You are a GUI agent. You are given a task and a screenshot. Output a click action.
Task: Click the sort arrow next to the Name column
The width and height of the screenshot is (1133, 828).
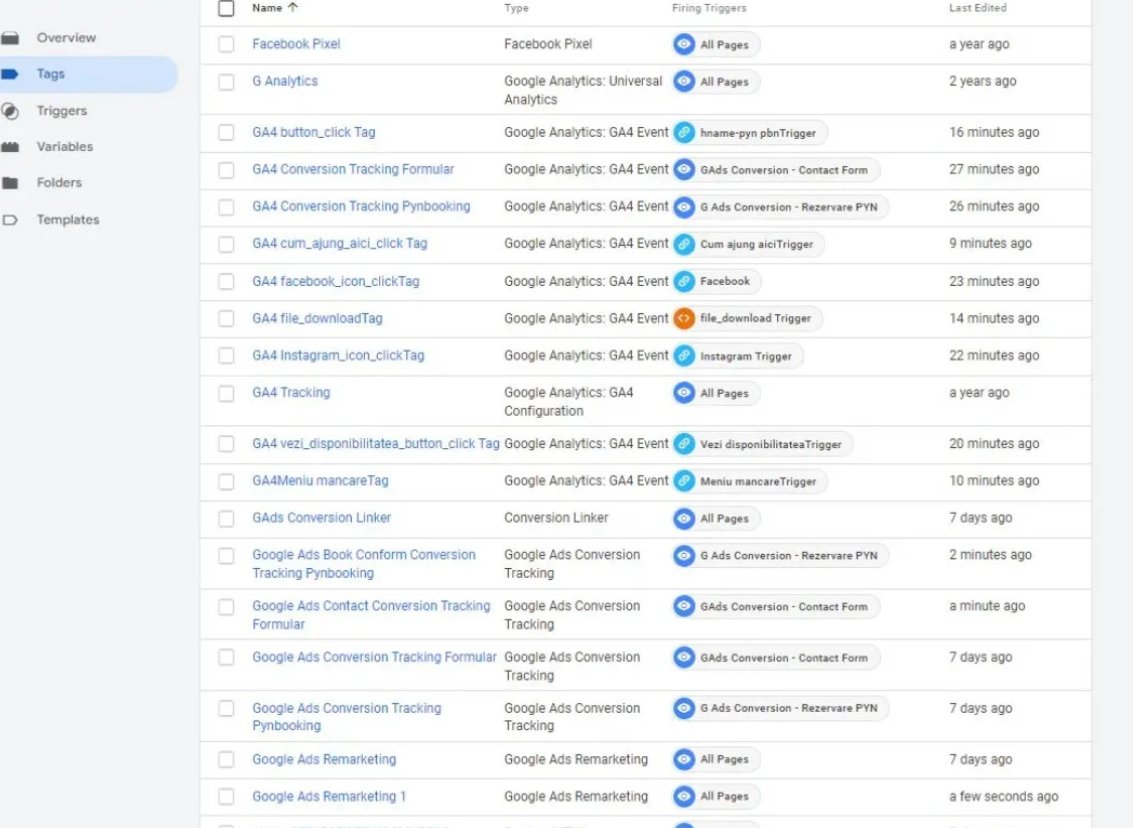pyautogui.click(x=293, y=7)
